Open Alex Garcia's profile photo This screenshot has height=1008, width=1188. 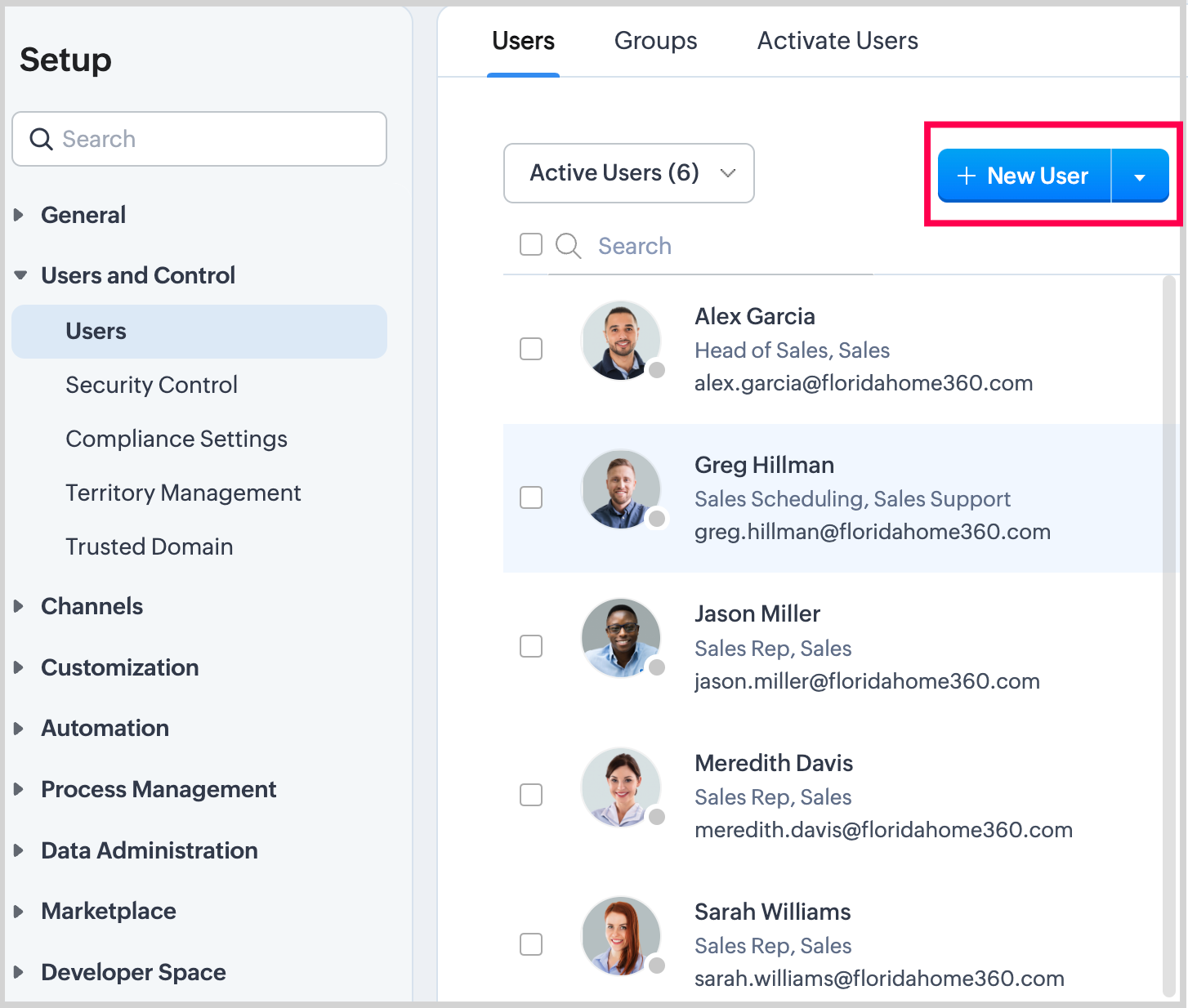tap(621, 341)
